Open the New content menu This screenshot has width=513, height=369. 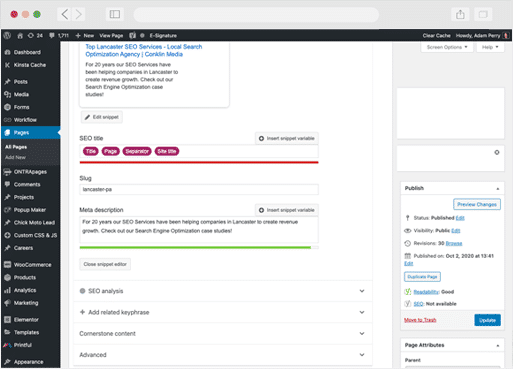coord(85,35)
